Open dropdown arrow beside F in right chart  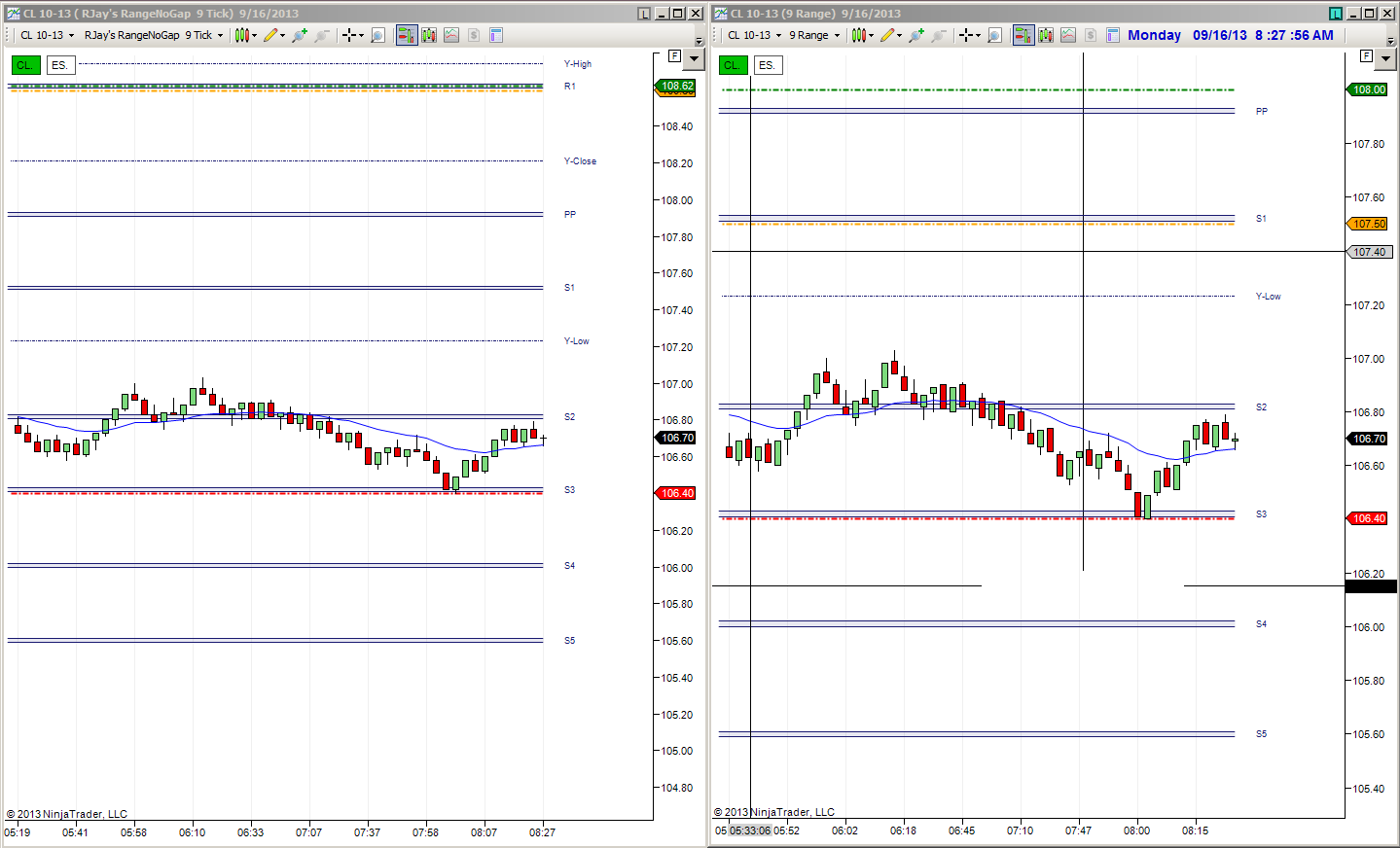(1385, 59)
